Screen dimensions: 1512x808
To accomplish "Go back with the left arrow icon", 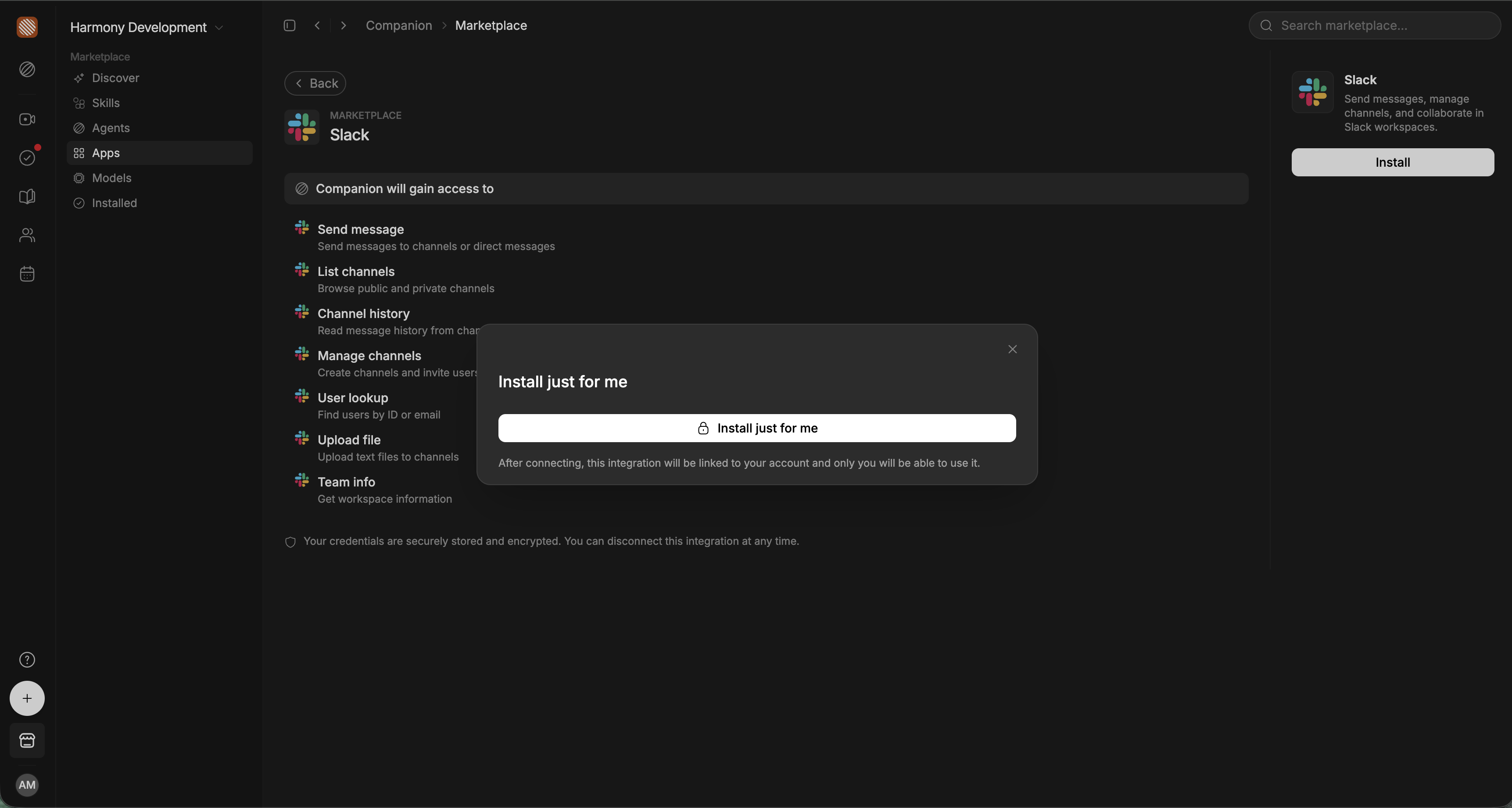I will (x=317, y=25).
